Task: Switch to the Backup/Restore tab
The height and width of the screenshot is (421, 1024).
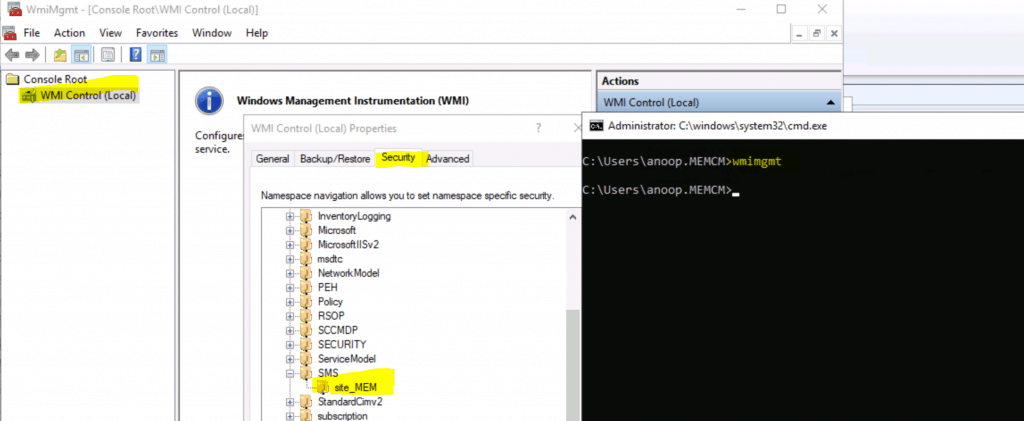Action: [335, 159]
